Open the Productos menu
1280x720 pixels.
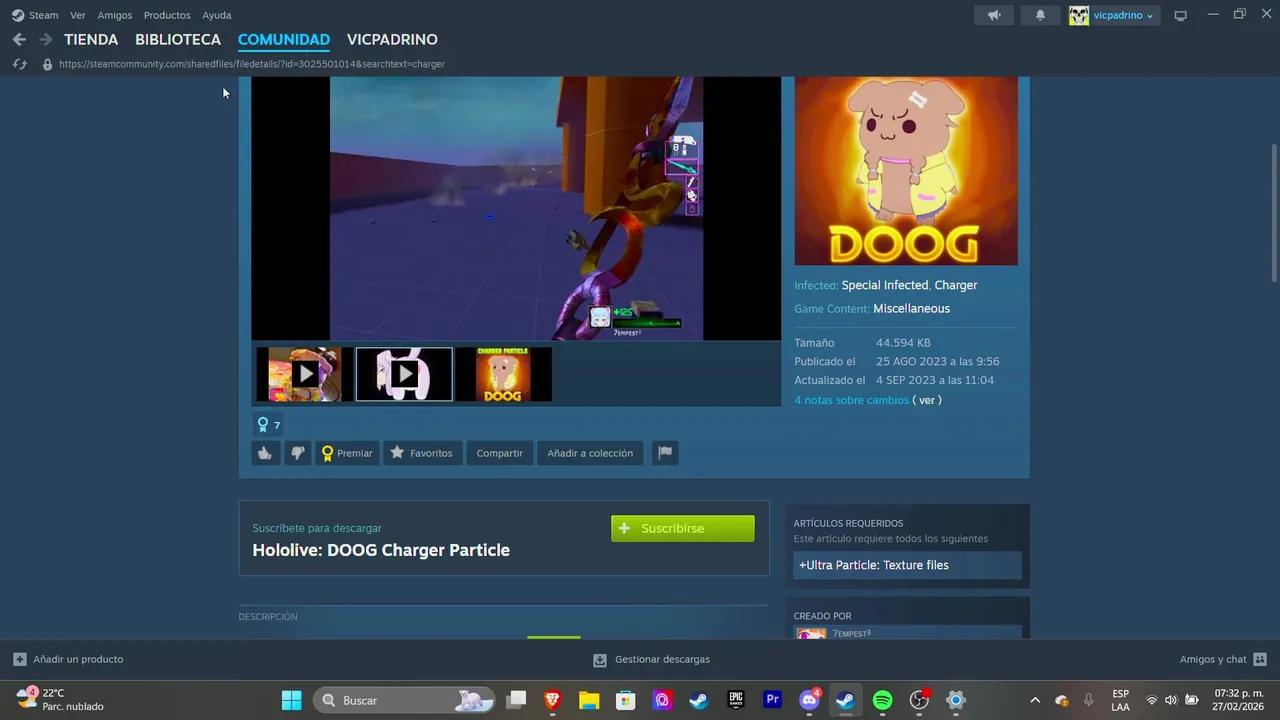coord(167,15)
